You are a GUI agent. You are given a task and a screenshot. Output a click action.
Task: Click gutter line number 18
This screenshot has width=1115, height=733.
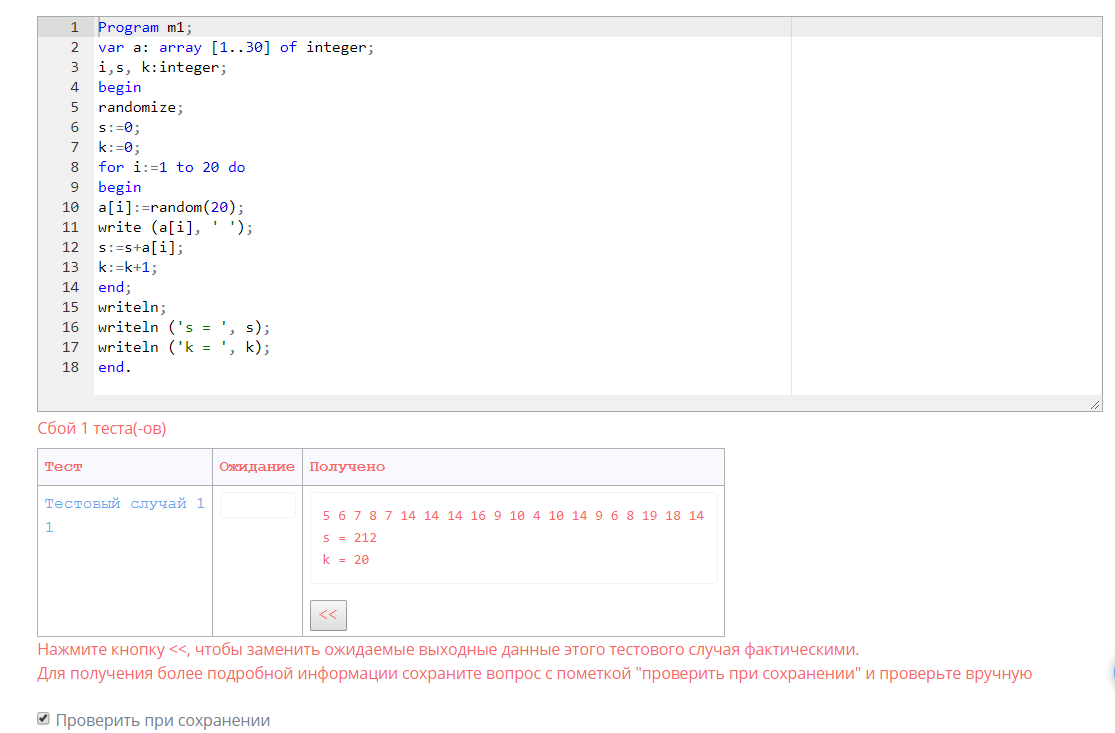click(x=70, y=367)
